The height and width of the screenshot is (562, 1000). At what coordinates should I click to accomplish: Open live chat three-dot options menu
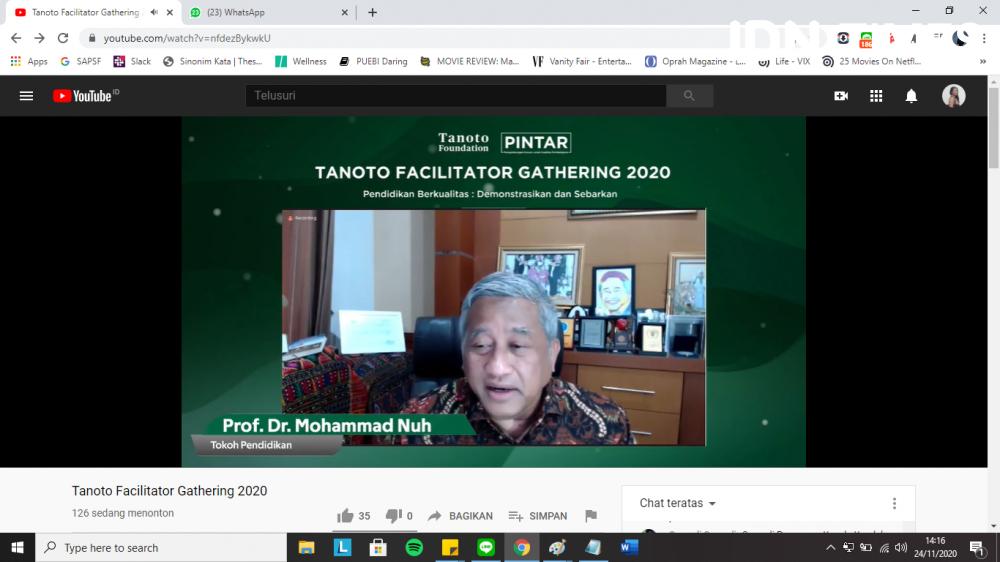(894, 503)
